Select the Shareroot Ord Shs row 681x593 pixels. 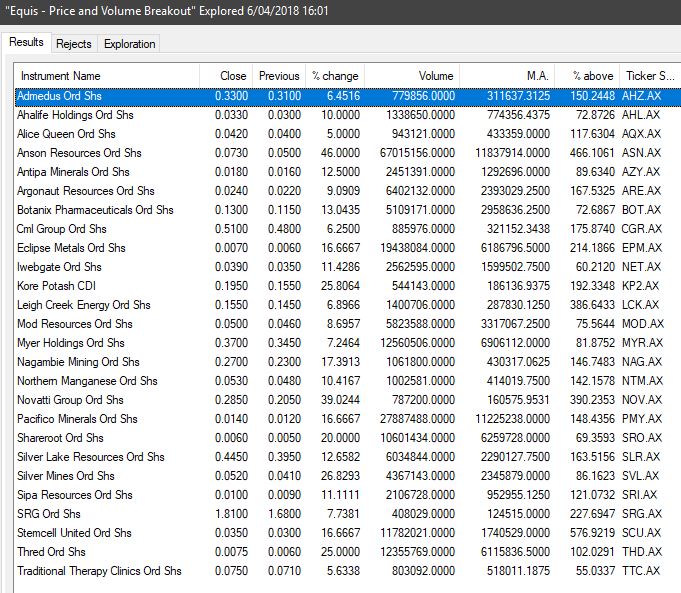348,438
